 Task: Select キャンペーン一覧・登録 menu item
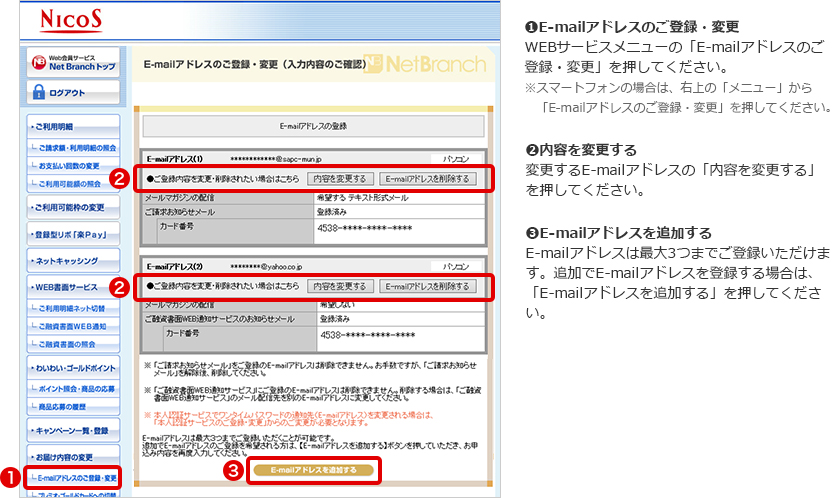[x=72, y=431]
